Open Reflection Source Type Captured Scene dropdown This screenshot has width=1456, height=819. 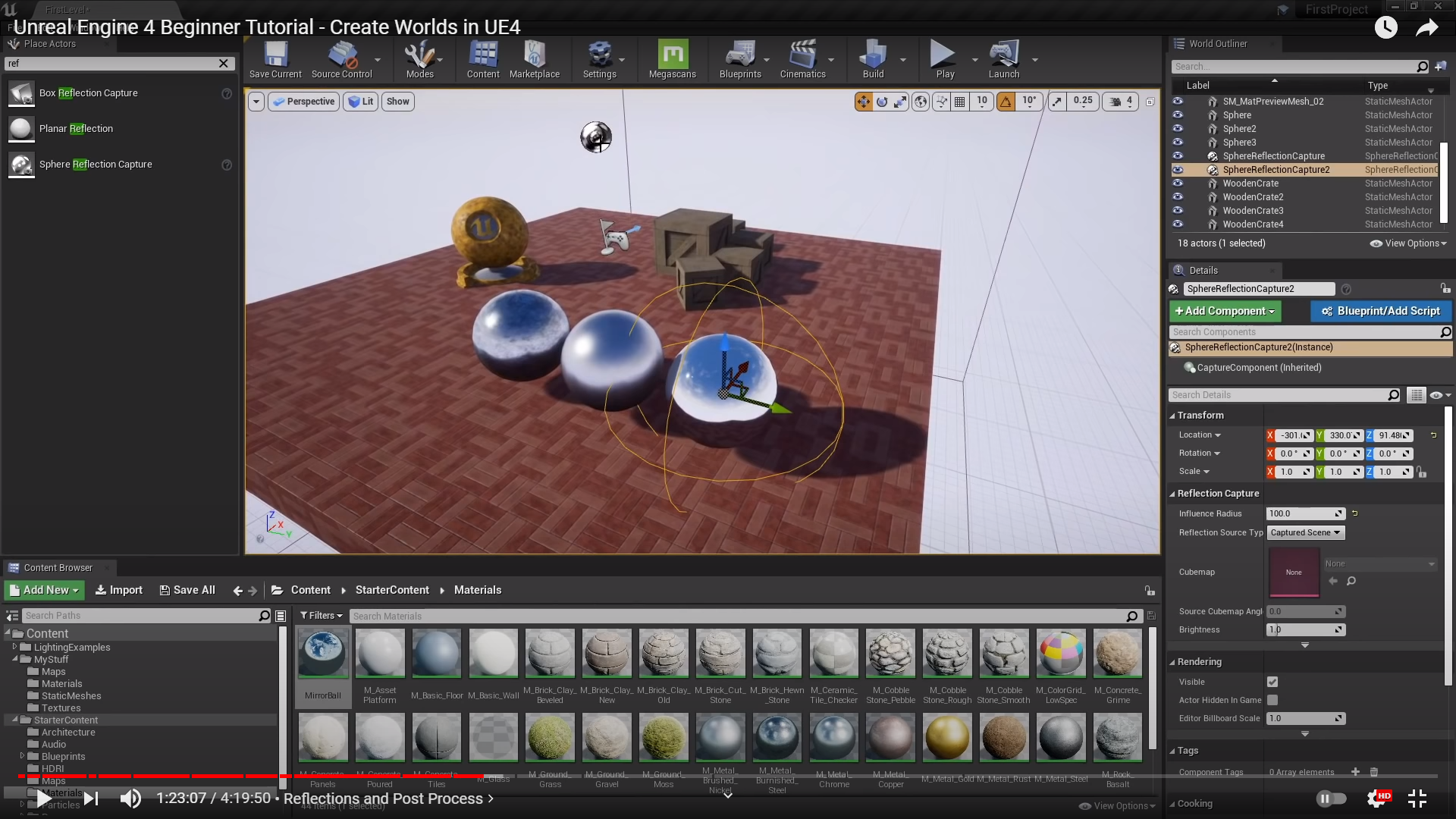coord(1306,533)
